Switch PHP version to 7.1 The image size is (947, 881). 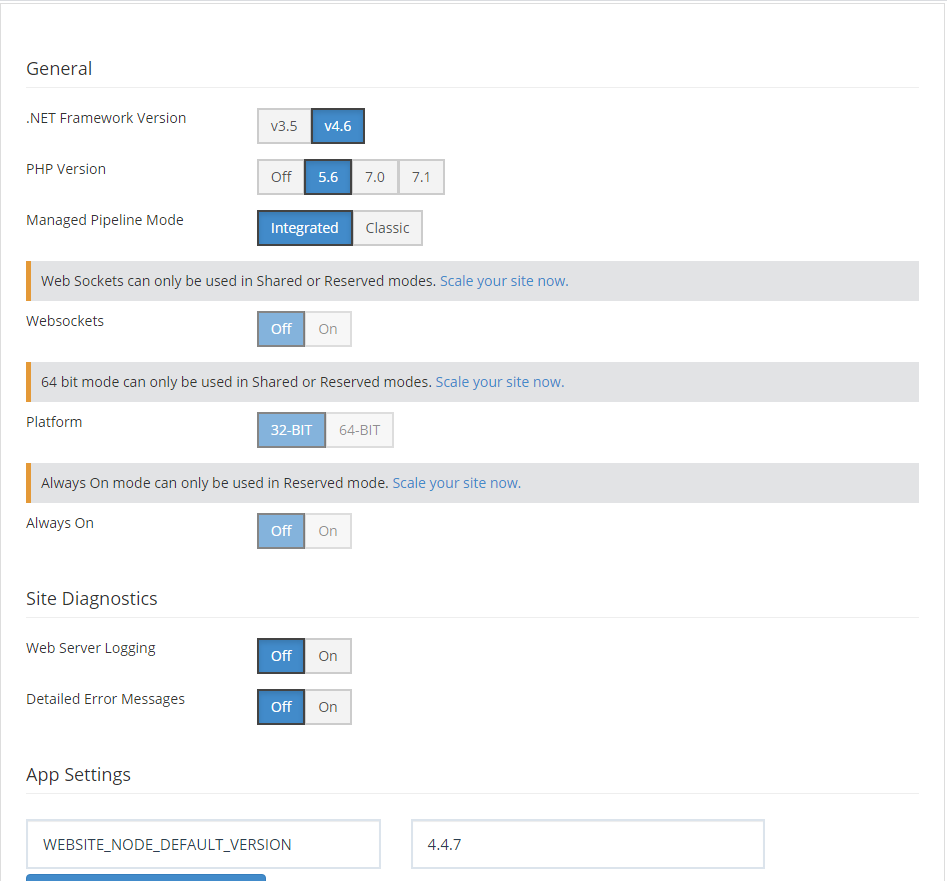(x=421, y=177)
